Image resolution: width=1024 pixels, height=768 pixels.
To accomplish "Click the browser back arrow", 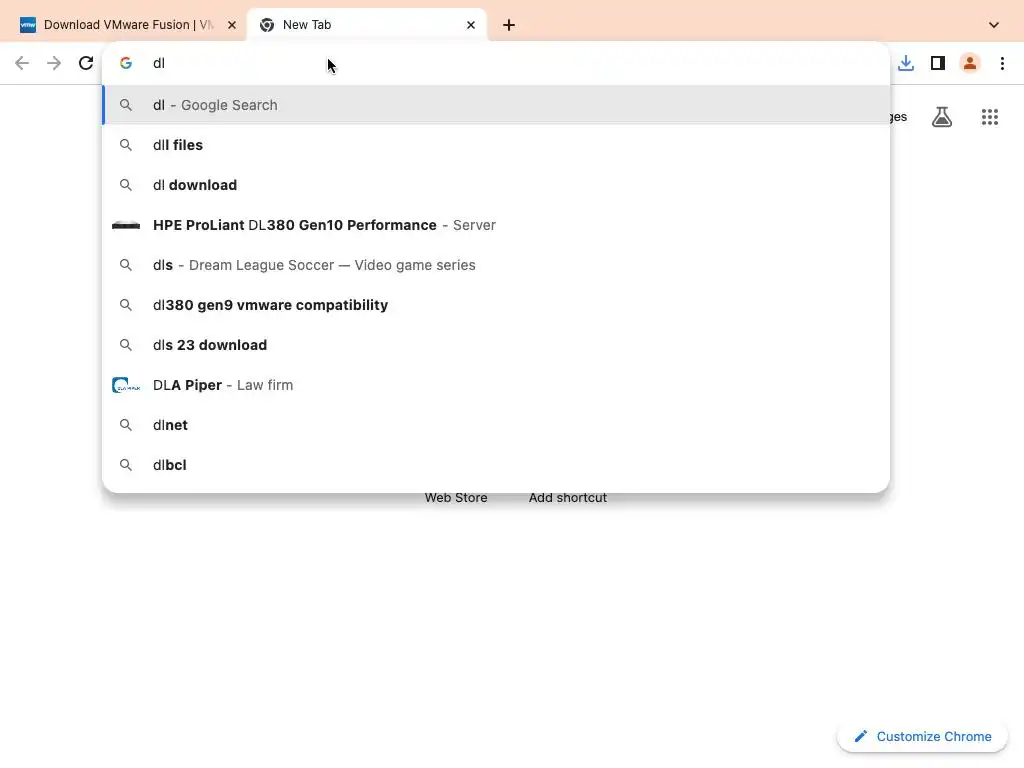I will (x=22, y=63).
